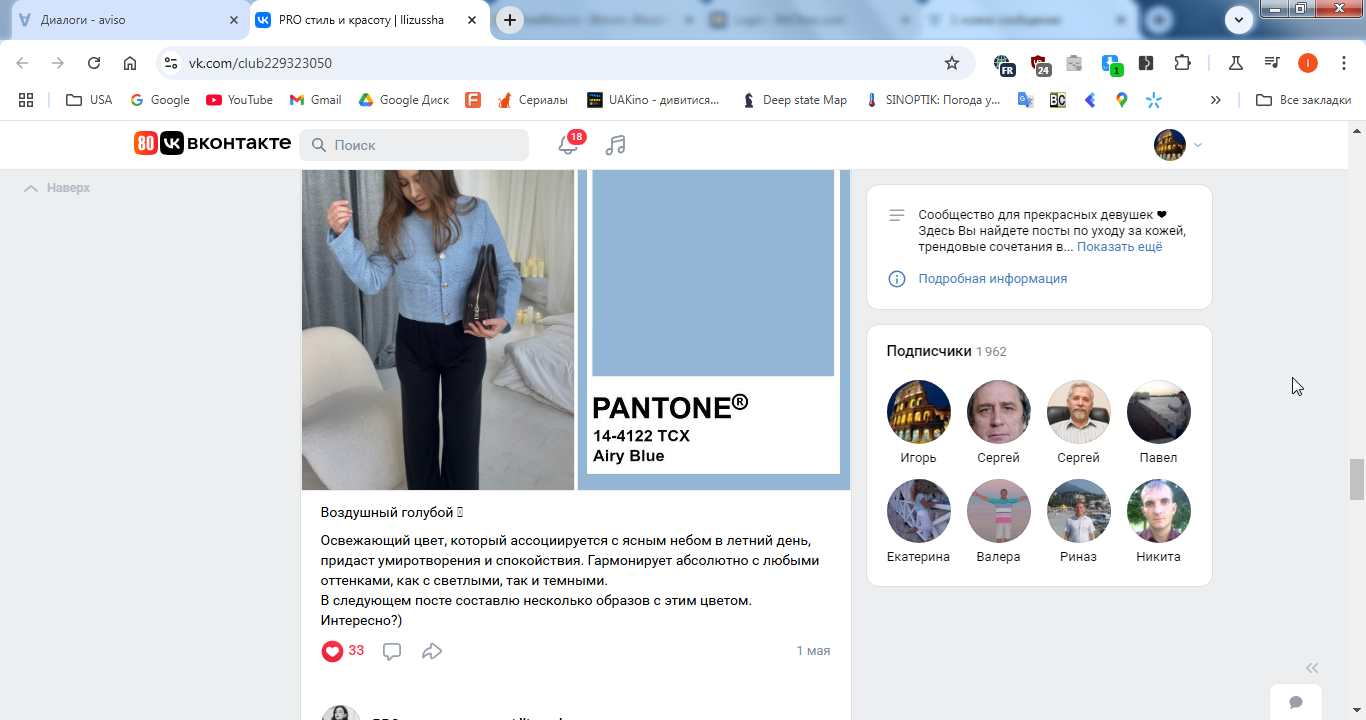Open the BC bookmark icon

coord(1057,100)
